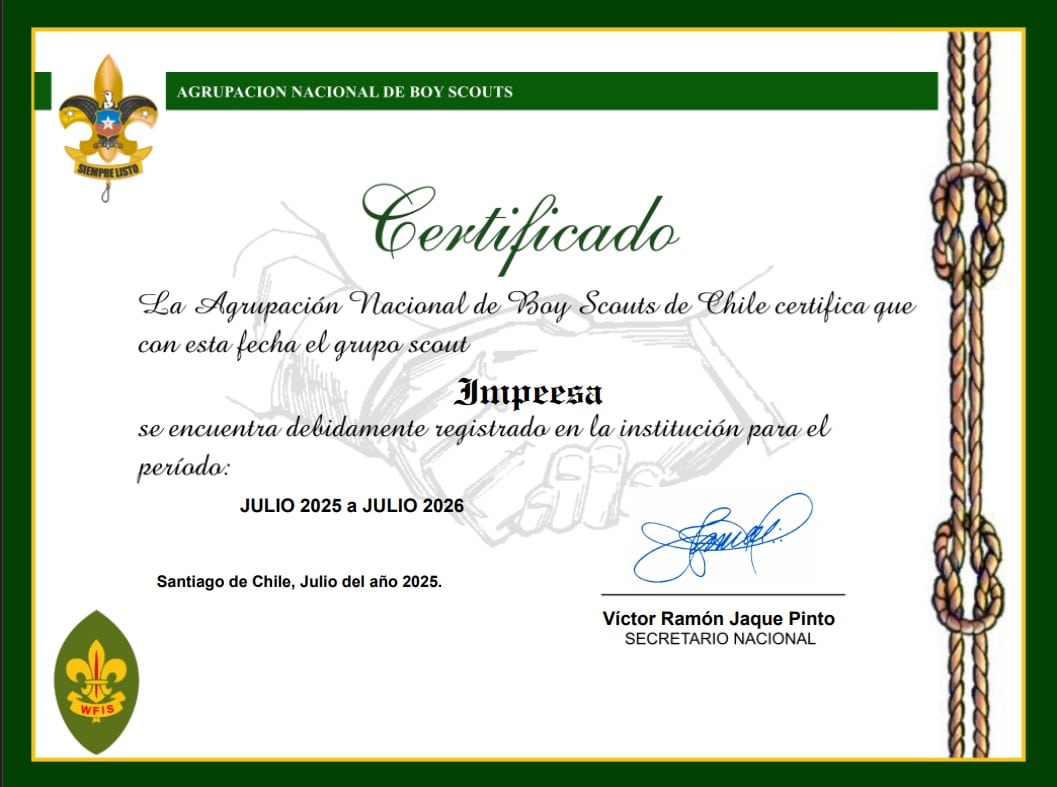Click the signature line above the name
Viewport: 1057px width, 787px height.
[x=722, y=595]
